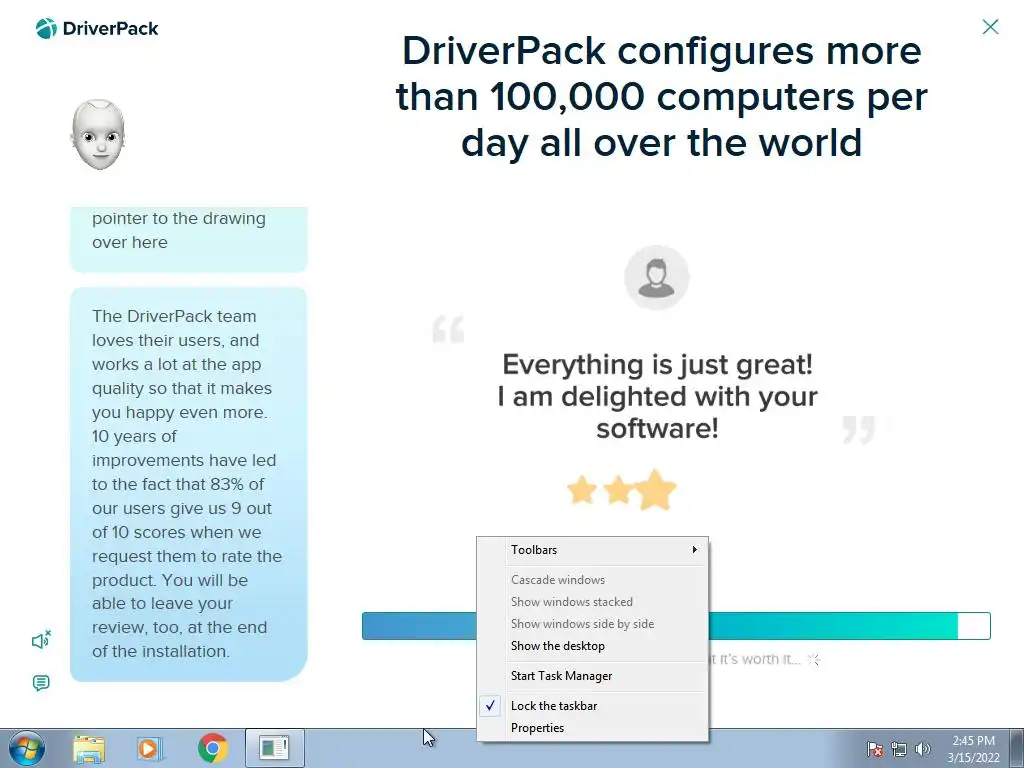Viewport: 1024px width, 768px height.
Task: Toggle the chat messages icon
Action: [41, 683]
